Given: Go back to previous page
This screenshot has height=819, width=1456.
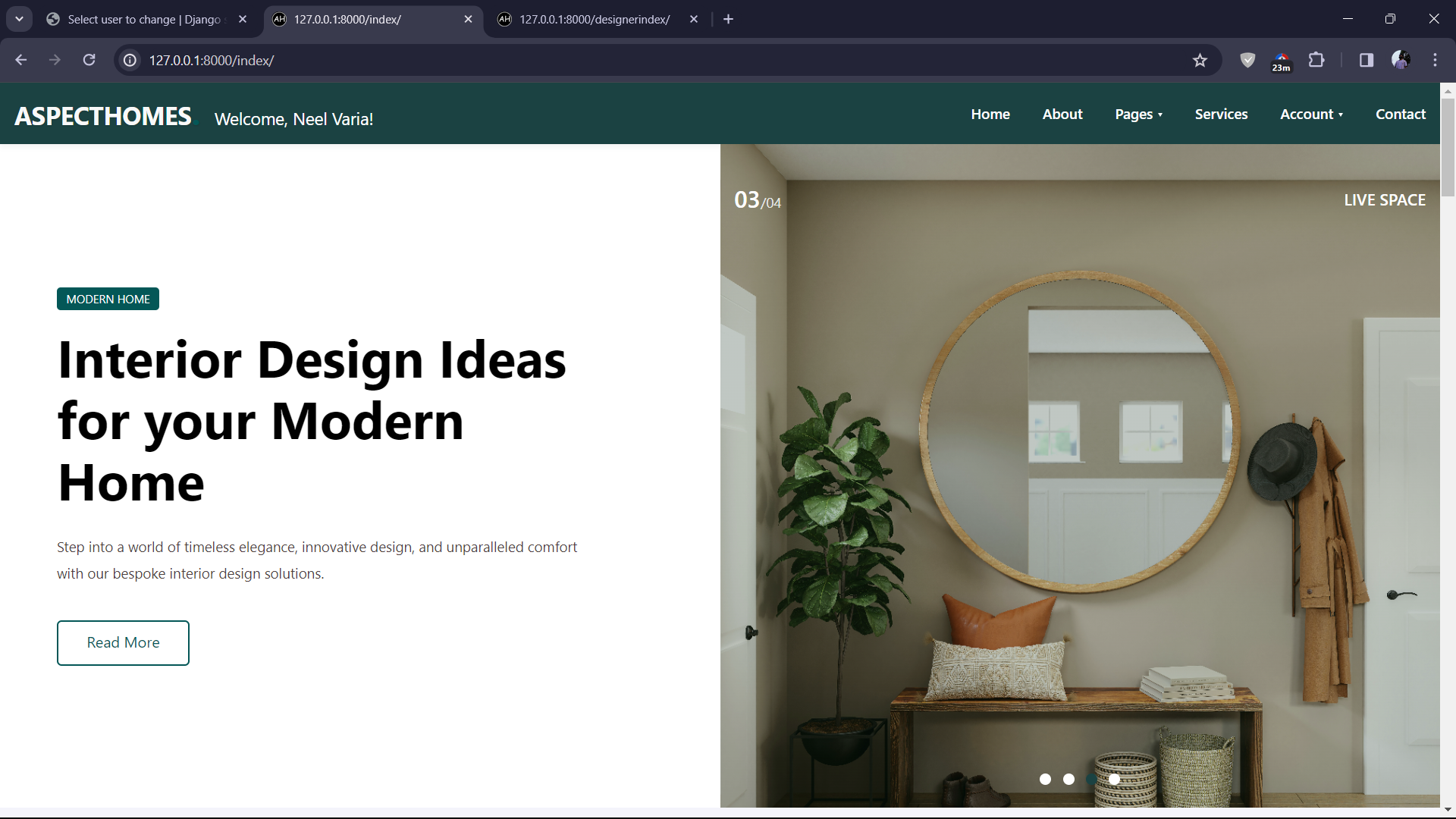Looking at the screenshot, I should click(20, 61).
